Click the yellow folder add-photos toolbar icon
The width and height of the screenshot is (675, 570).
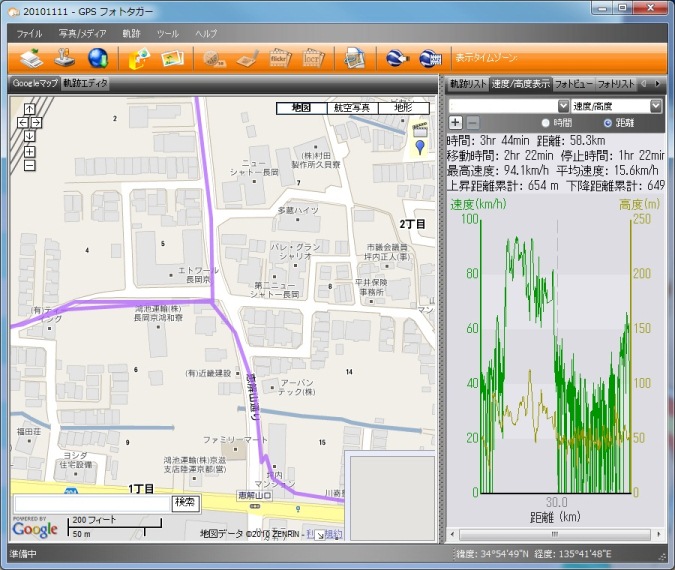click(139, 58)
